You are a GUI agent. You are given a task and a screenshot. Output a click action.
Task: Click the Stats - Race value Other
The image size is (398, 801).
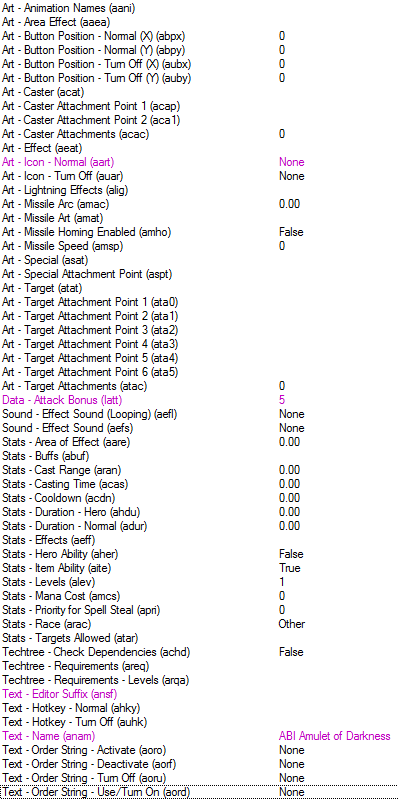(292, 624)
